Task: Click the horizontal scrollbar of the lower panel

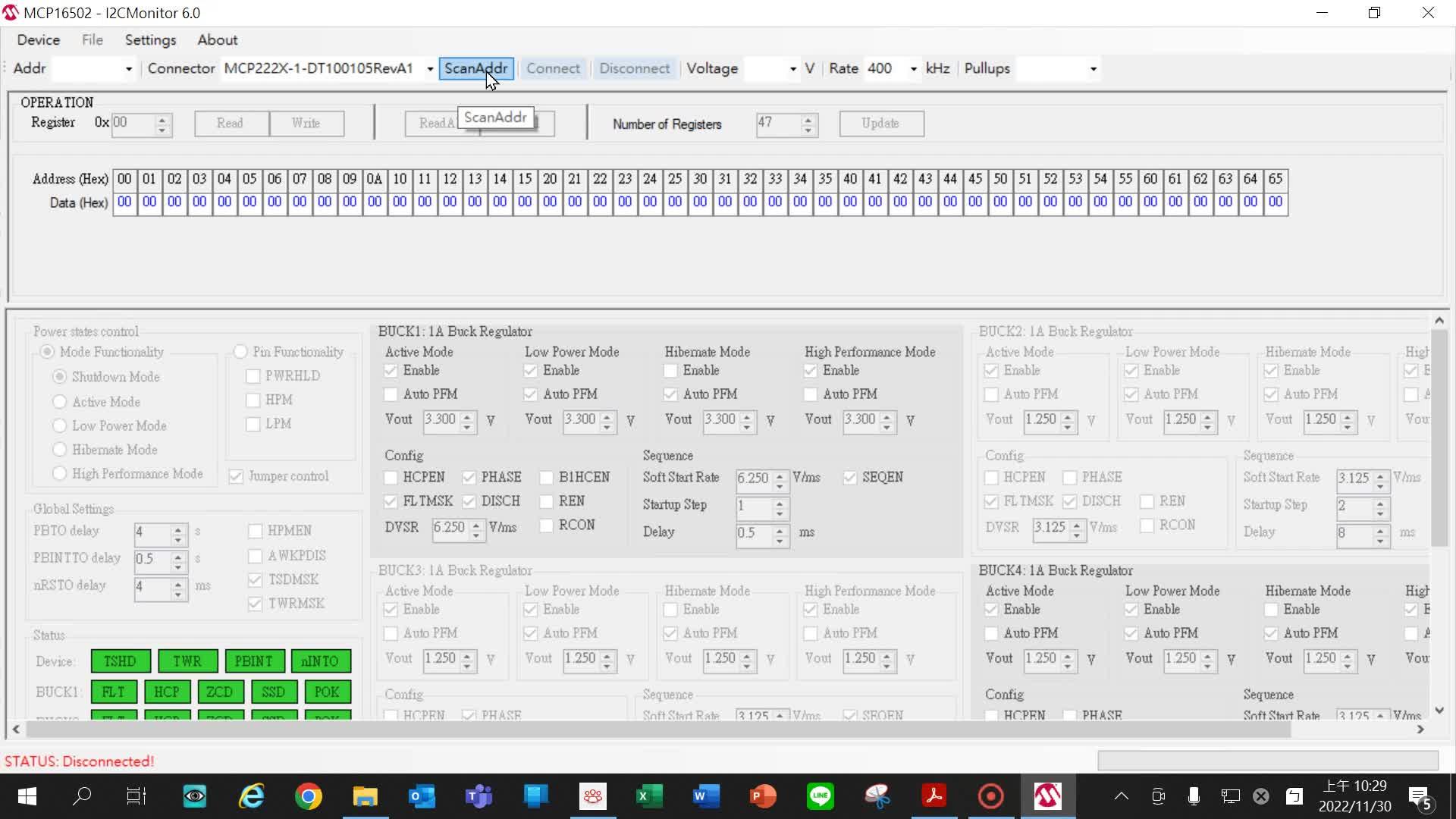Action: 658,730
